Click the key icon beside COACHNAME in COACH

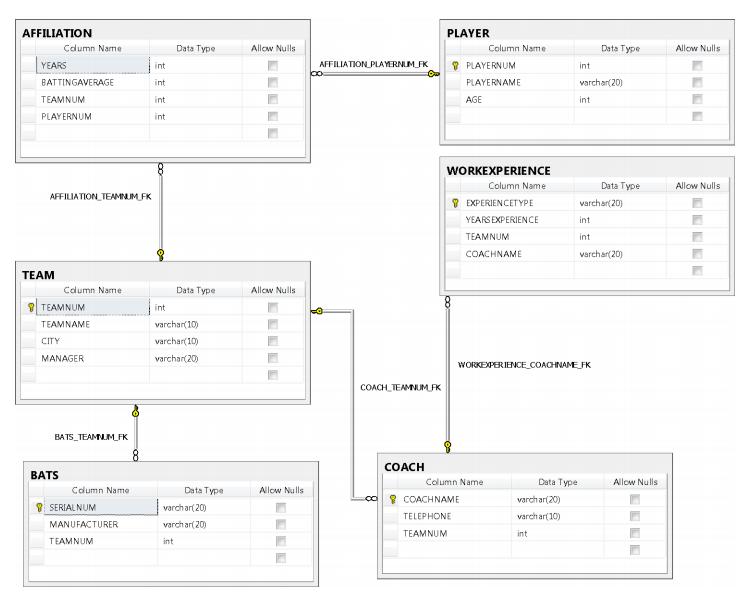click(393, 498)
